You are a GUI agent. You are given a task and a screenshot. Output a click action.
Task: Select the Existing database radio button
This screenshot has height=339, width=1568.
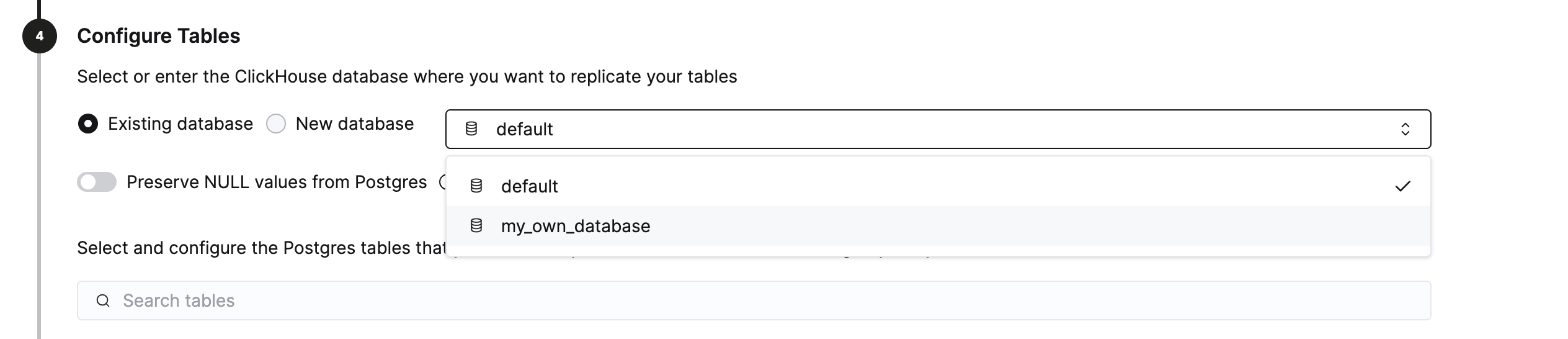pos(88,124)
